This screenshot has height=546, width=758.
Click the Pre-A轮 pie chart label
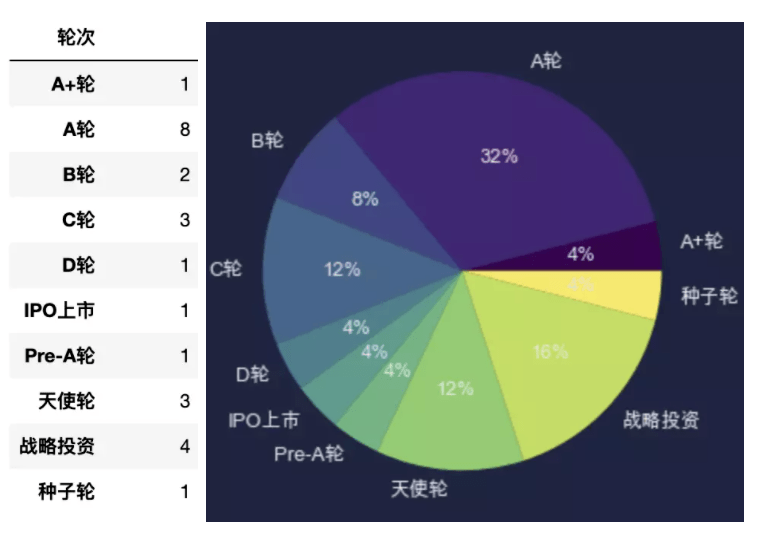[x=309, y=453]
